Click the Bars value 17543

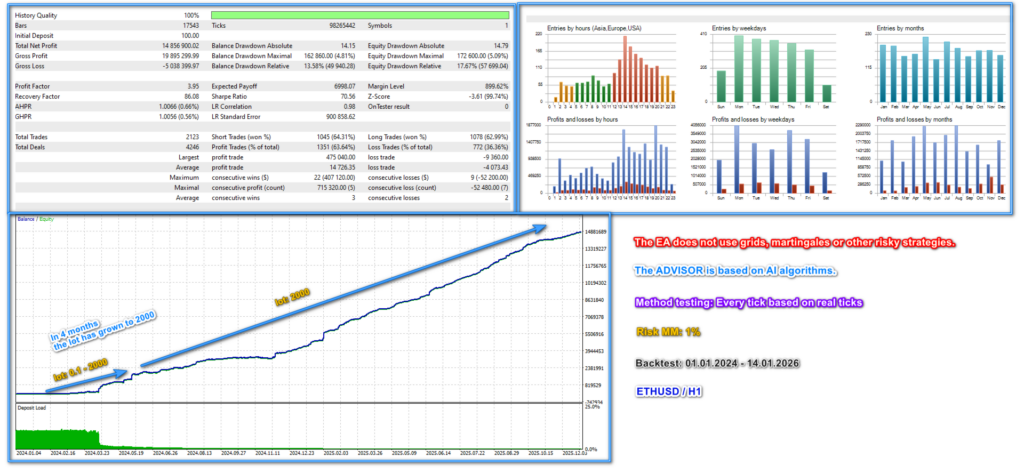(x=191, y=25)
